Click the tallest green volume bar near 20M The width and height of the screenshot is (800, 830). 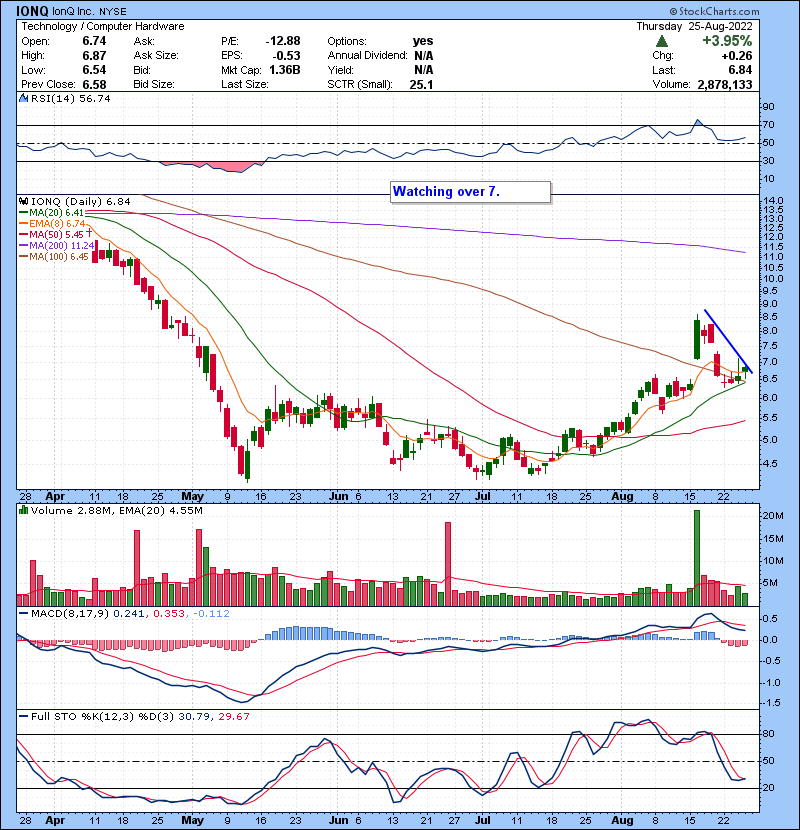click(697, 558)
